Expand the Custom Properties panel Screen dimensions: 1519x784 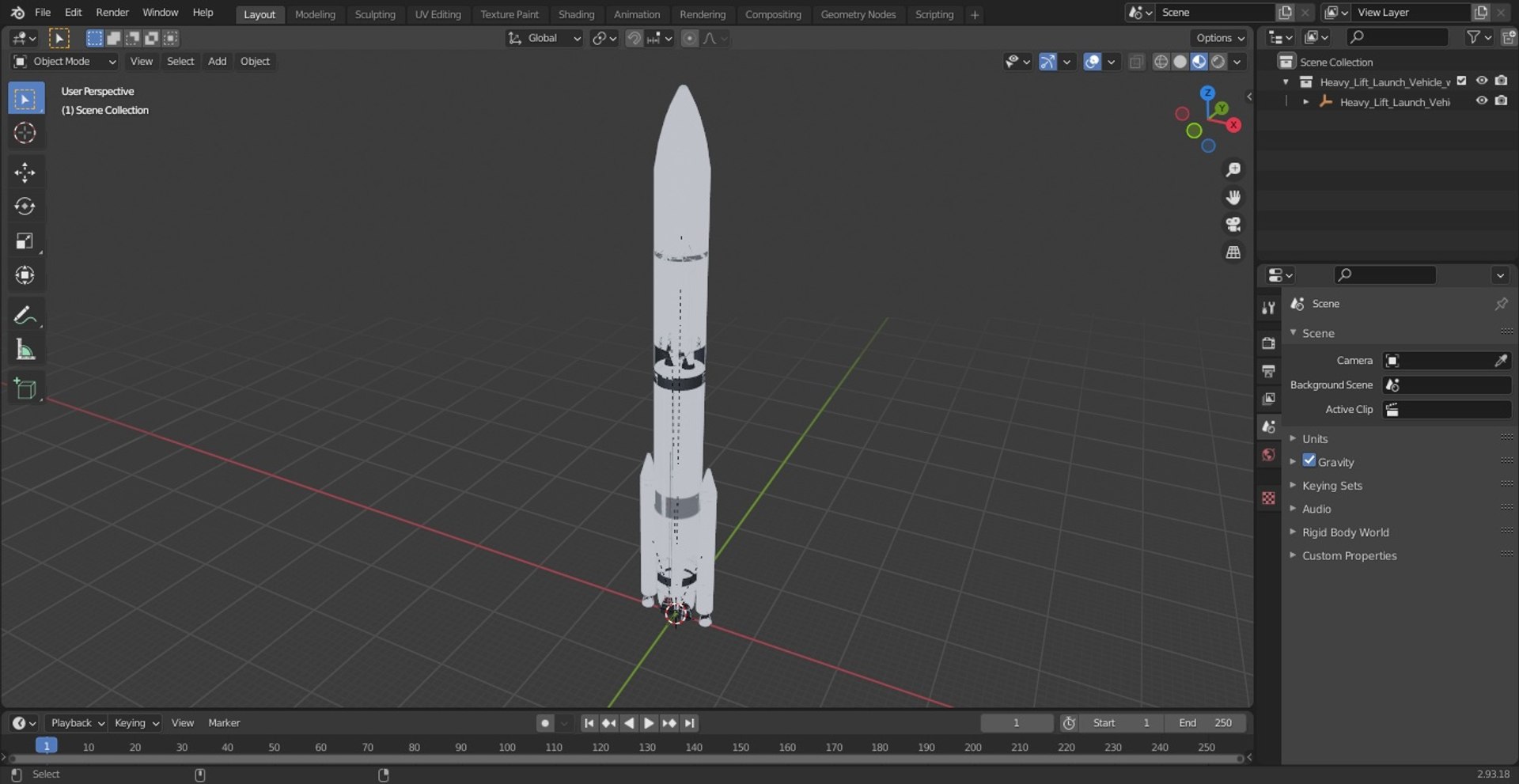[1349, 555]
